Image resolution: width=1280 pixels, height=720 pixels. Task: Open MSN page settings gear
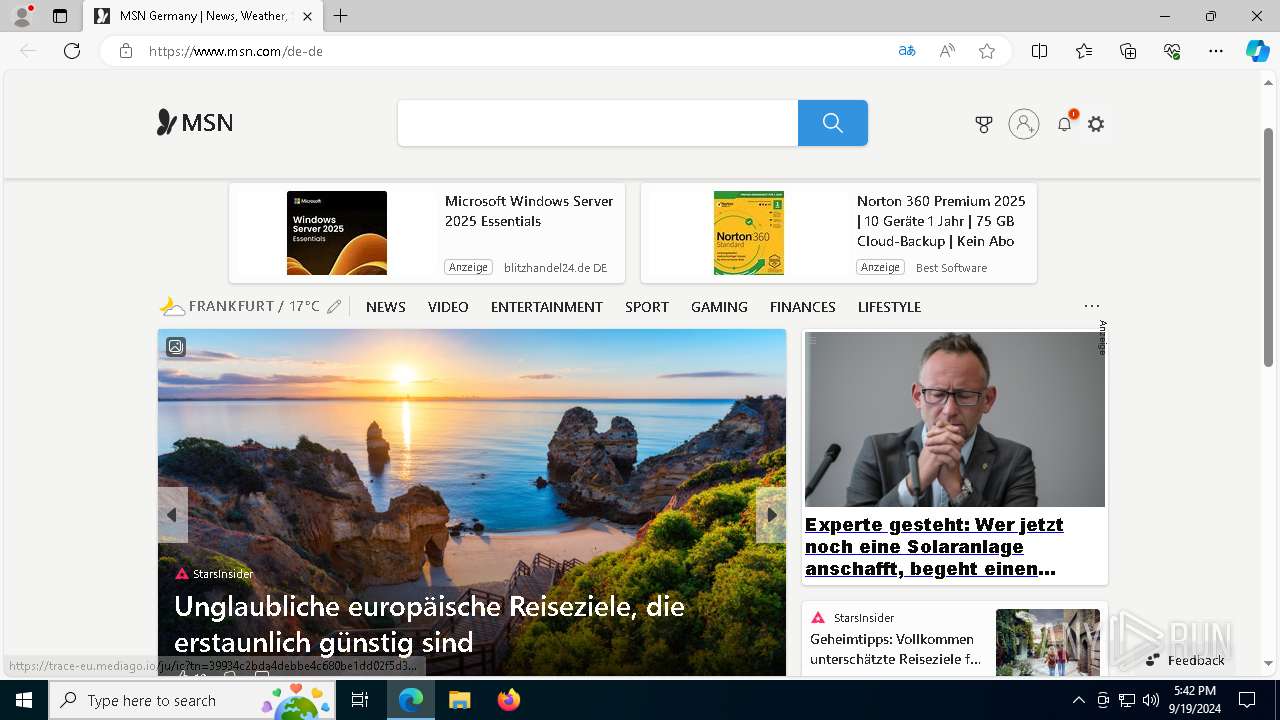1096,124
